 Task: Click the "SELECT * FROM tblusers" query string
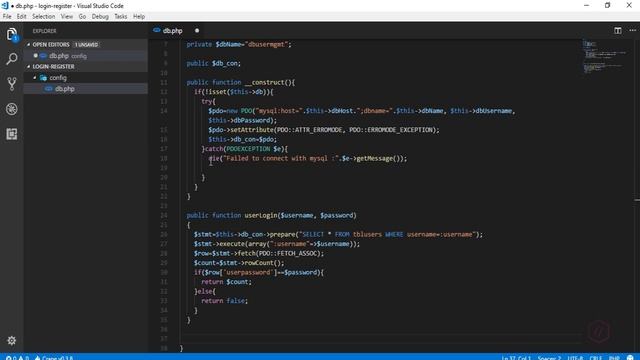click(x=341, y=234)
